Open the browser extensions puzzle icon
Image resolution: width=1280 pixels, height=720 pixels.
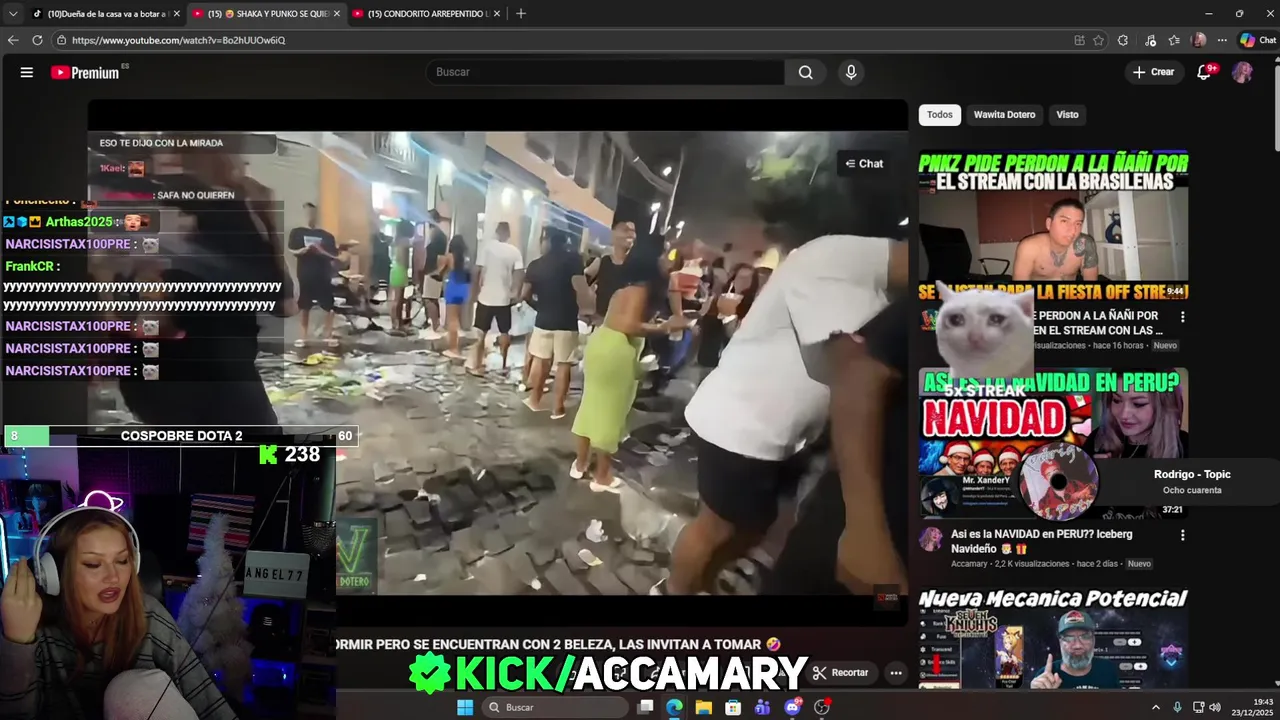(x=1123, y=40)
